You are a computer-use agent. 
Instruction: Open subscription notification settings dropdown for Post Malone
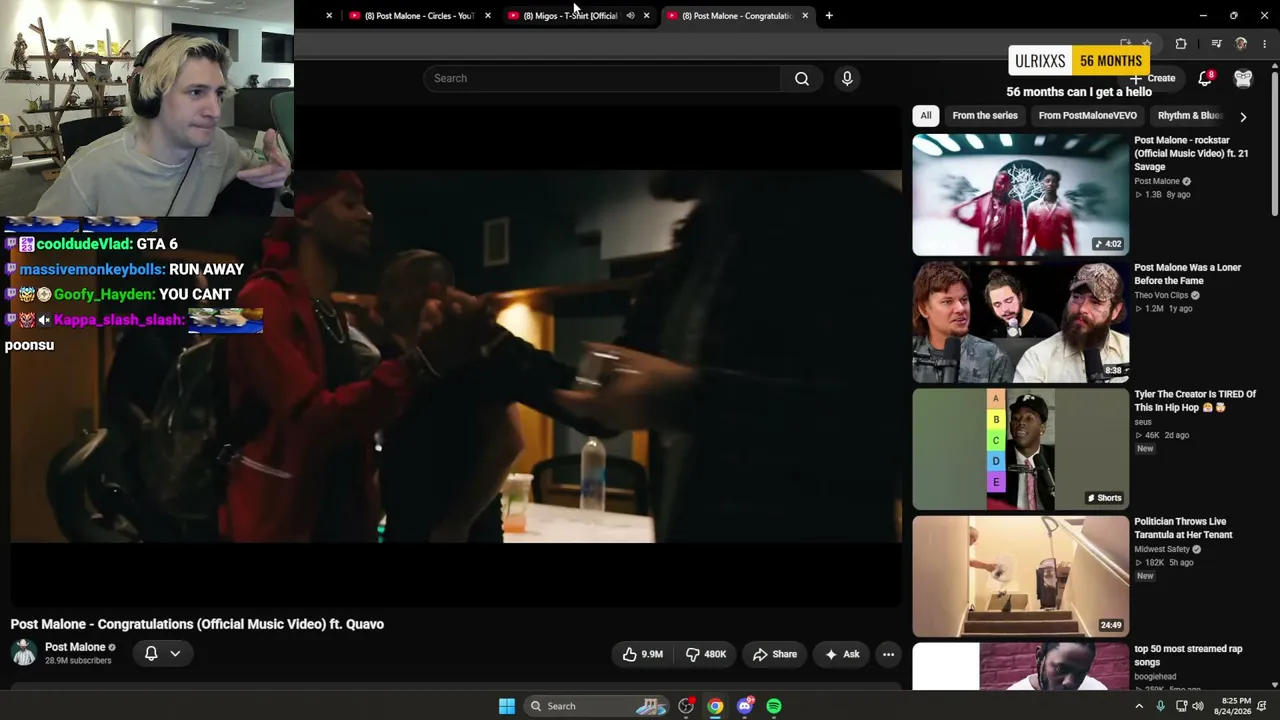[162, 653]
